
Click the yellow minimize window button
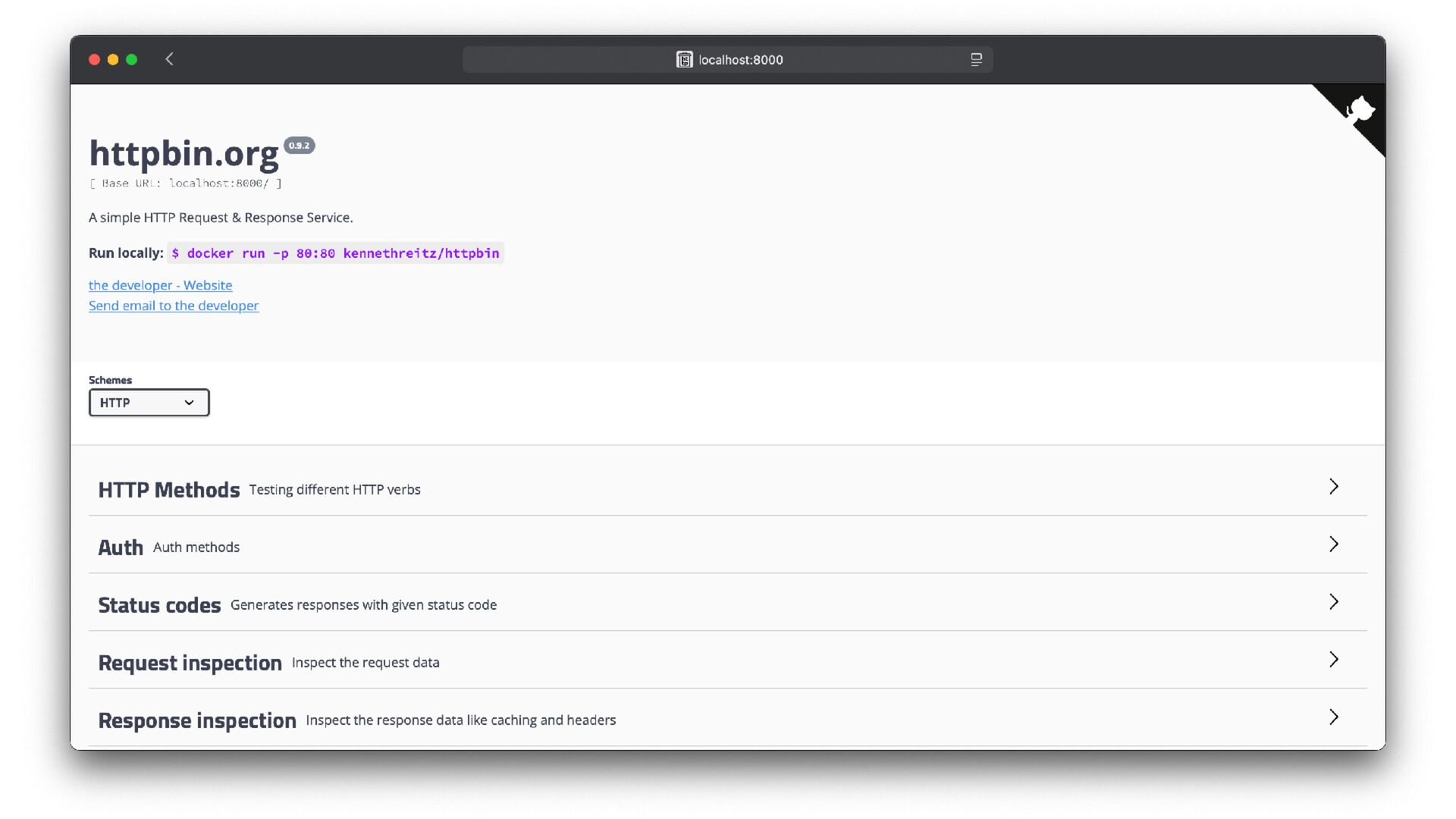point(113,60)
